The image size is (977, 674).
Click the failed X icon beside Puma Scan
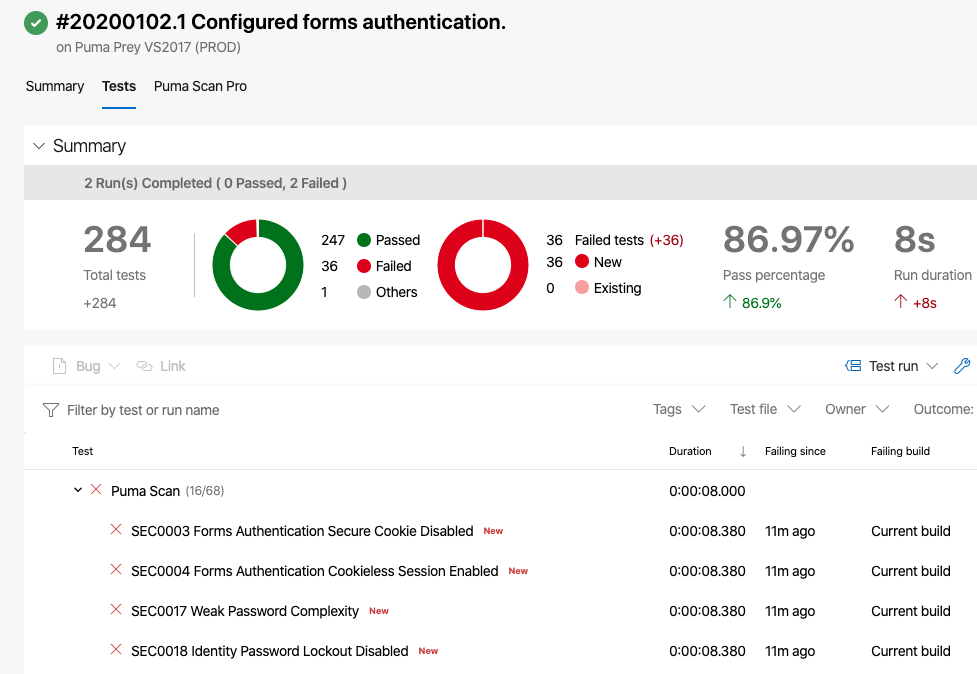pyautogui.click(x=96, y=490)
